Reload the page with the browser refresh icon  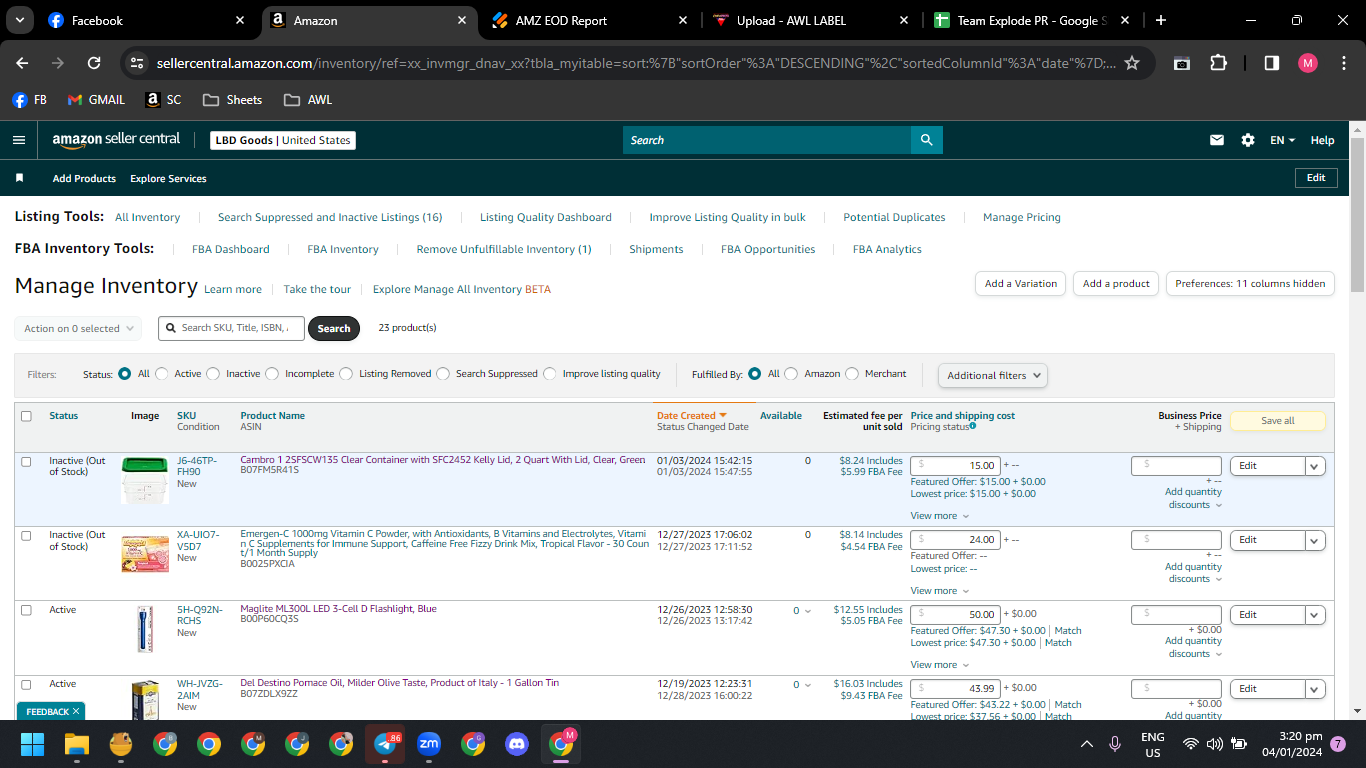94,63
